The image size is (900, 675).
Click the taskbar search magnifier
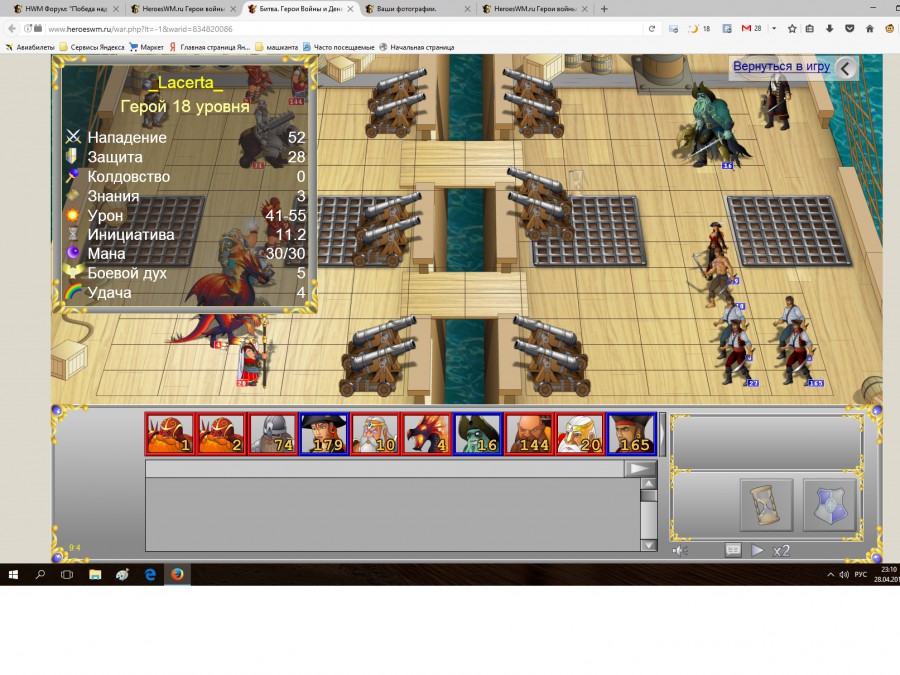[x=40, y=574]
